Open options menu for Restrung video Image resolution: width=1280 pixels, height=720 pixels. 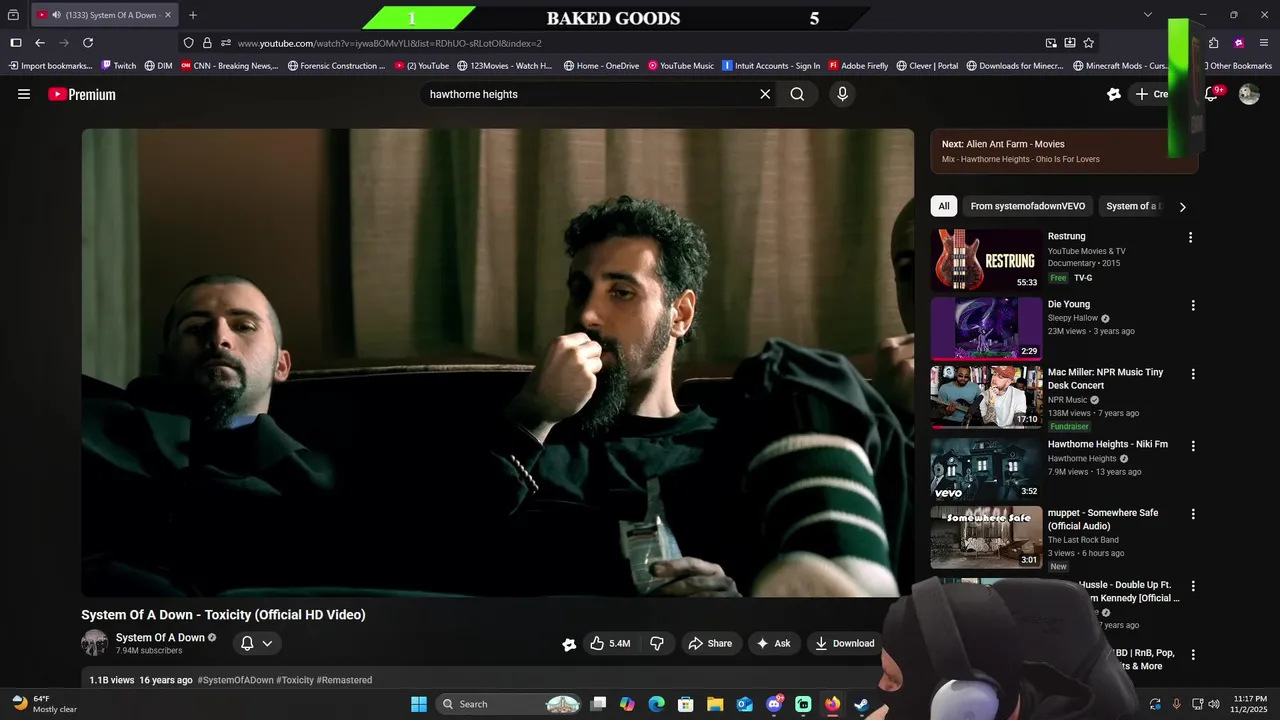point(1190,238)
